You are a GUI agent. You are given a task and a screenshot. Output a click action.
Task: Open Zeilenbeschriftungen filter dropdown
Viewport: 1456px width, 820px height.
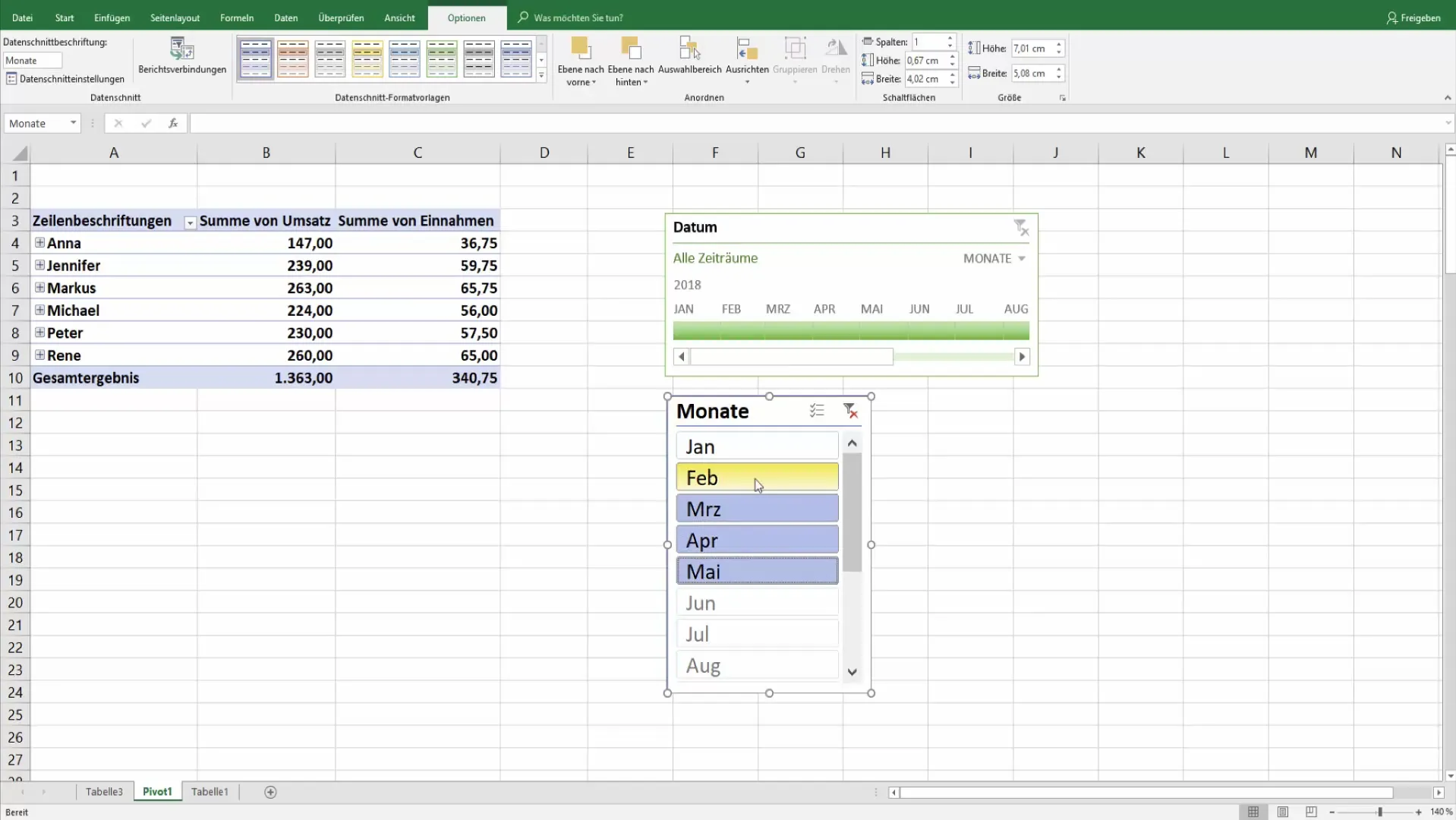190,222
